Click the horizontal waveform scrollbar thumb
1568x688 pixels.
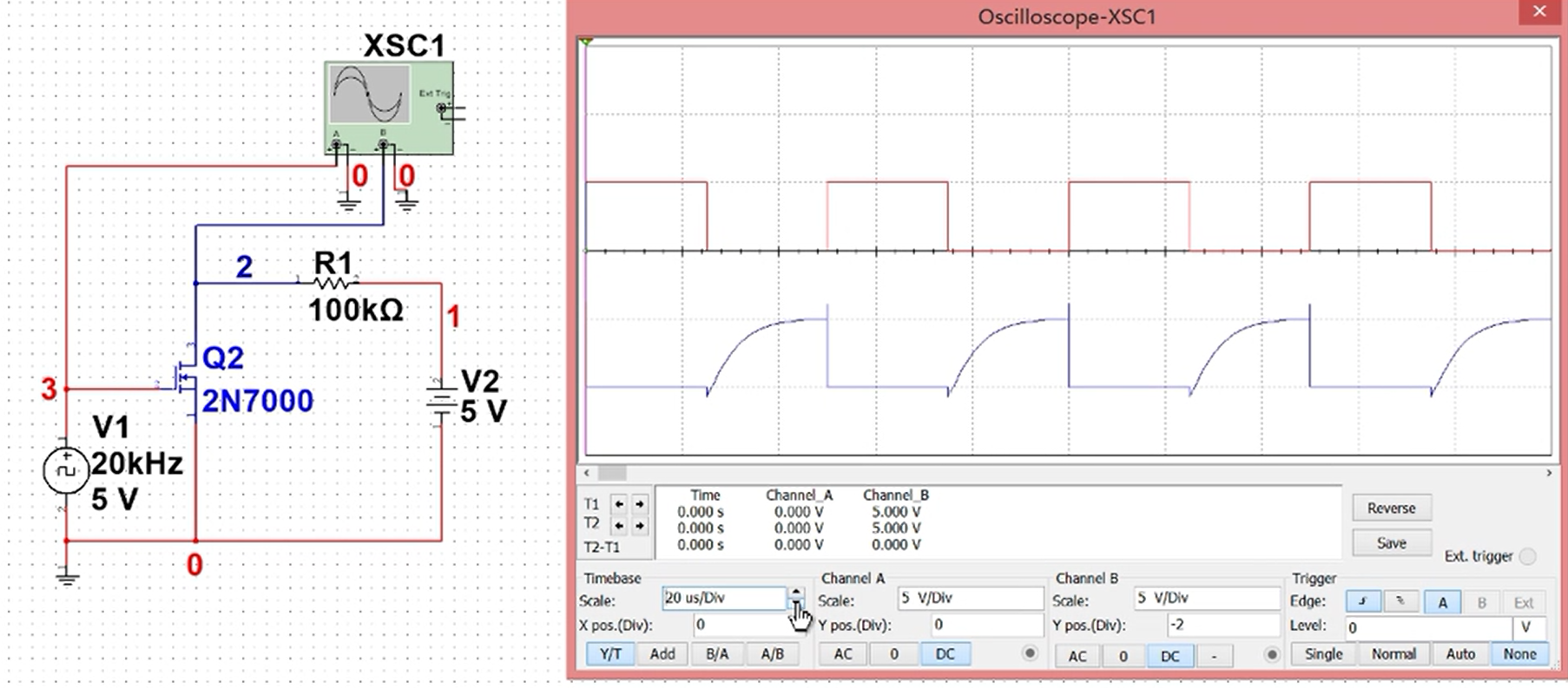point(611,473)
